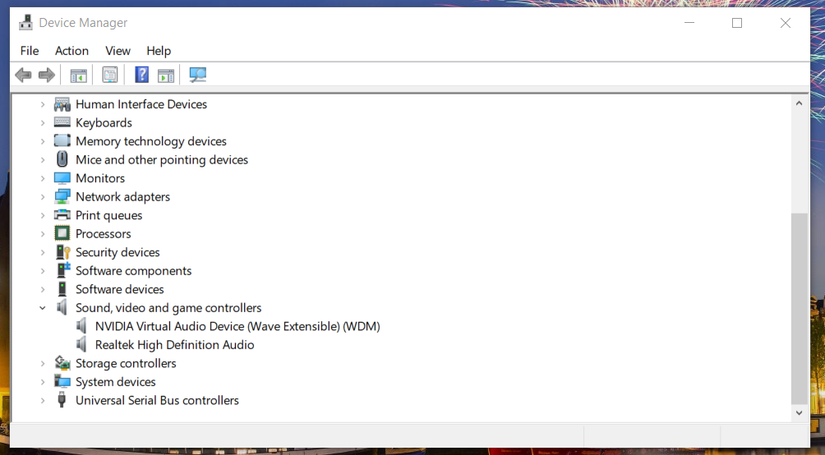Open Properties toolbar icon
Image resolution: width=825 pixels, height=455 pixels.
(110, 75)
